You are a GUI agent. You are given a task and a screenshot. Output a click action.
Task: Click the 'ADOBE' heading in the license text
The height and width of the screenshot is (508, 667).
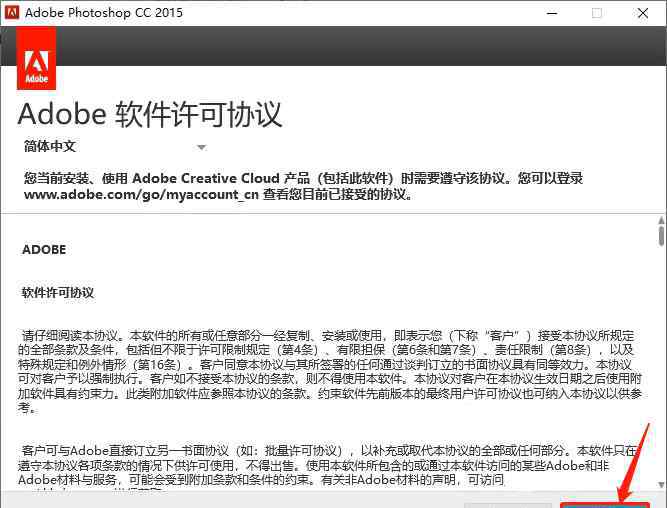click(x=44, y=250)
